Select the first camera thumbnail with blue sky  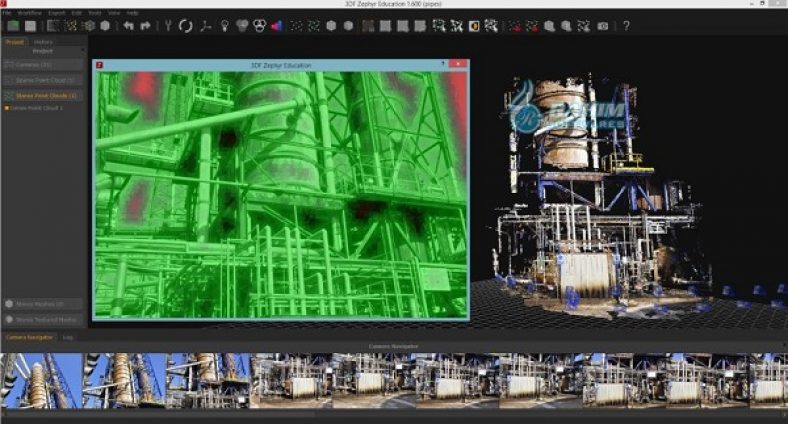[x=41, y=380]
